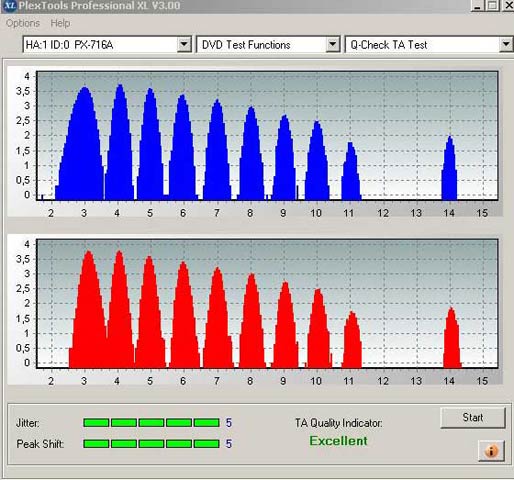Click the Jitter green level bar
This screenshot has height=480, width=514.
click(x=151, y=423)
